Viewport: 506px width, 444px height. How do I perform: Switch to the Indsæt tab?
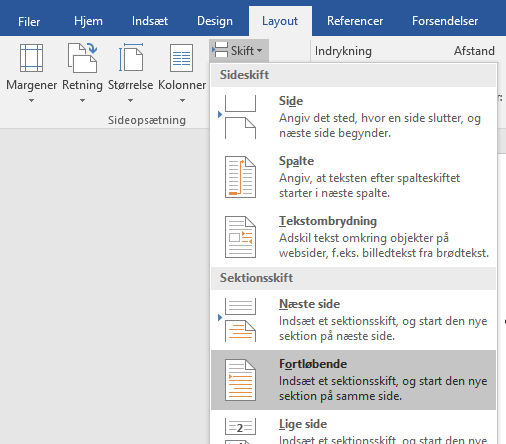tap(150, 21)
